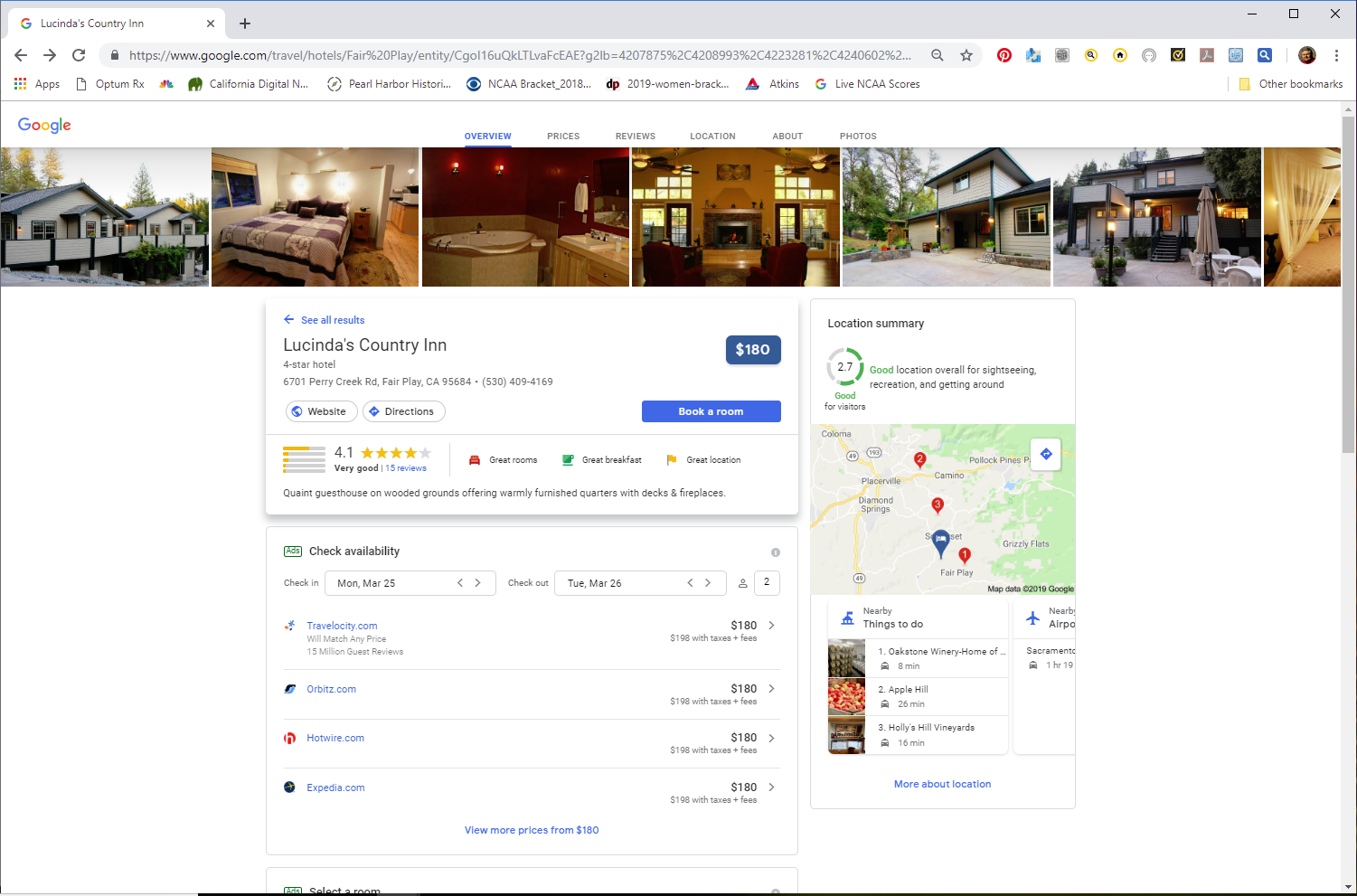This screenshot has width=1357, height=896.
Task: Open Apple Hill nearby listing
Action: point(918,696)
